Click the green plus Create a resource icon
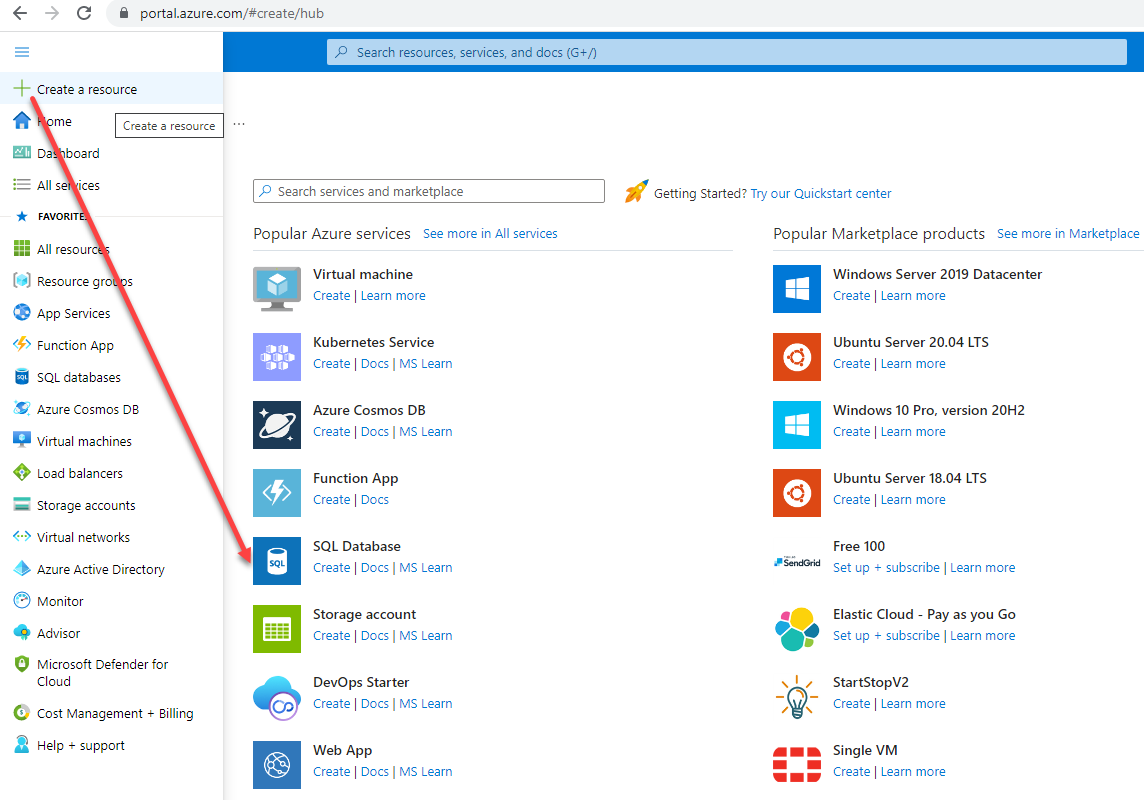The height and width of the screenshot is (800, 1144). pyautogui.click(x=22, y=89)
